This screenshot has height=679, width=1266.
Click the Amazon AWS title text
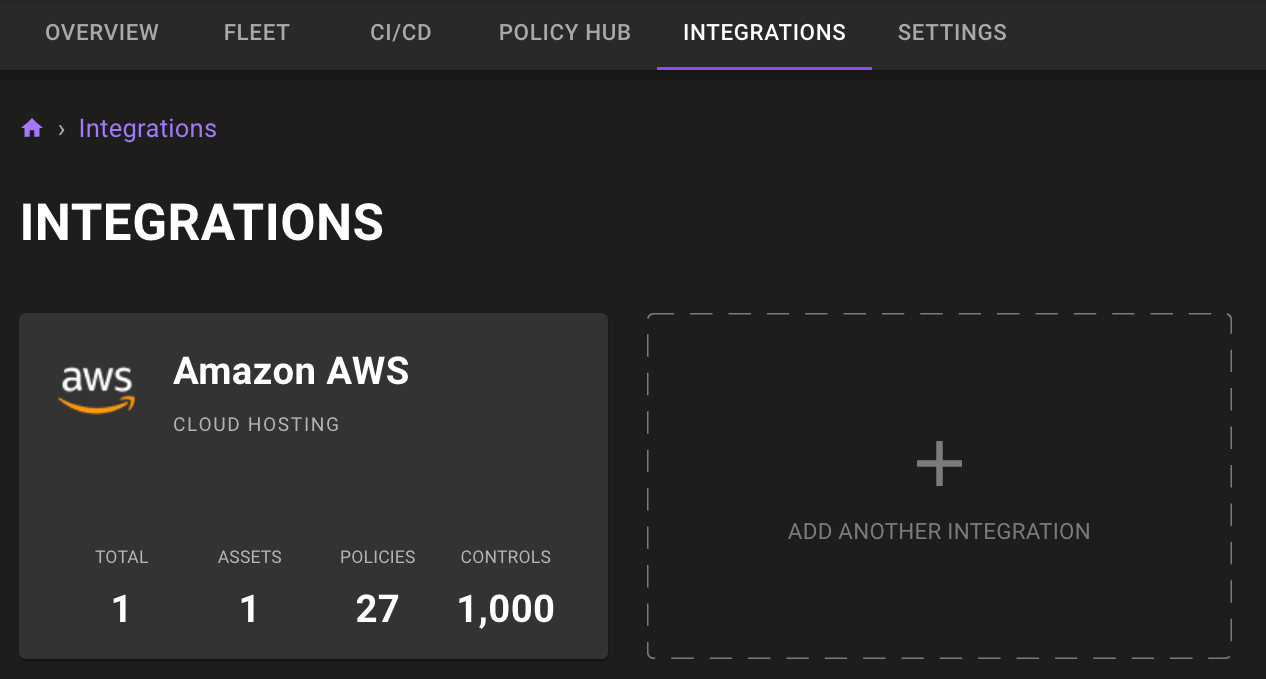pos(291,371)
